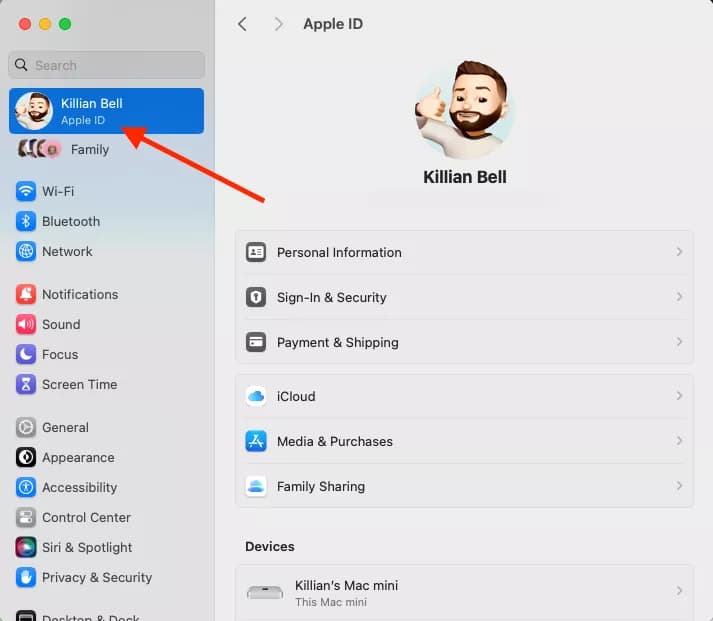Click Family avatars group icon in sidebar

pyautogui.click(x=39, y=149)
